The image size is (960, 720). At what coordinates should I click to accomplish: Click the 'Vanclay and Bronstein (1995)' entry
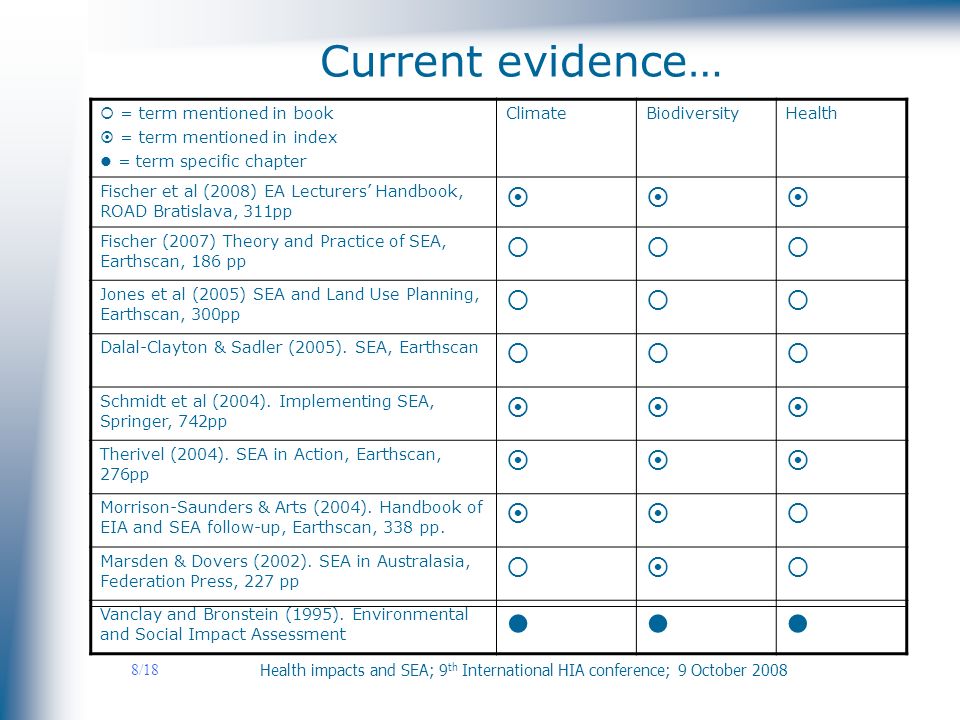click(x=284, y=624)
